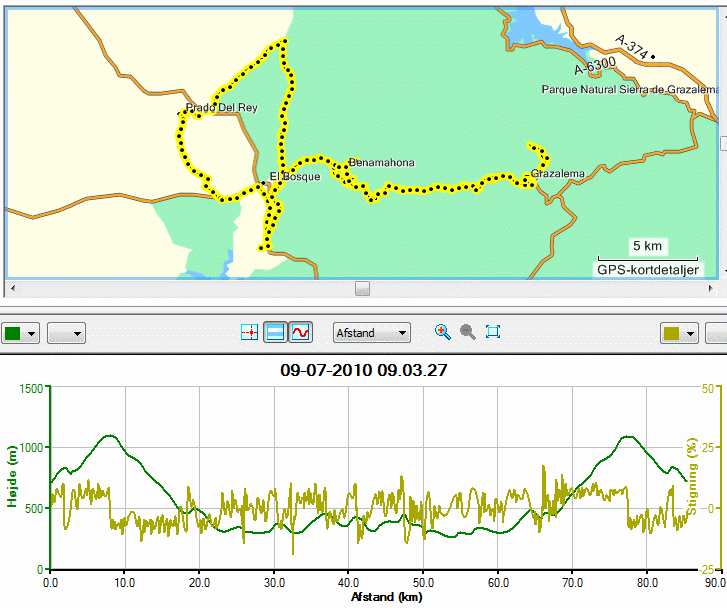Fit chart to window icon
This screenshot has width=727, height=608.
click(x=493, y=332)
